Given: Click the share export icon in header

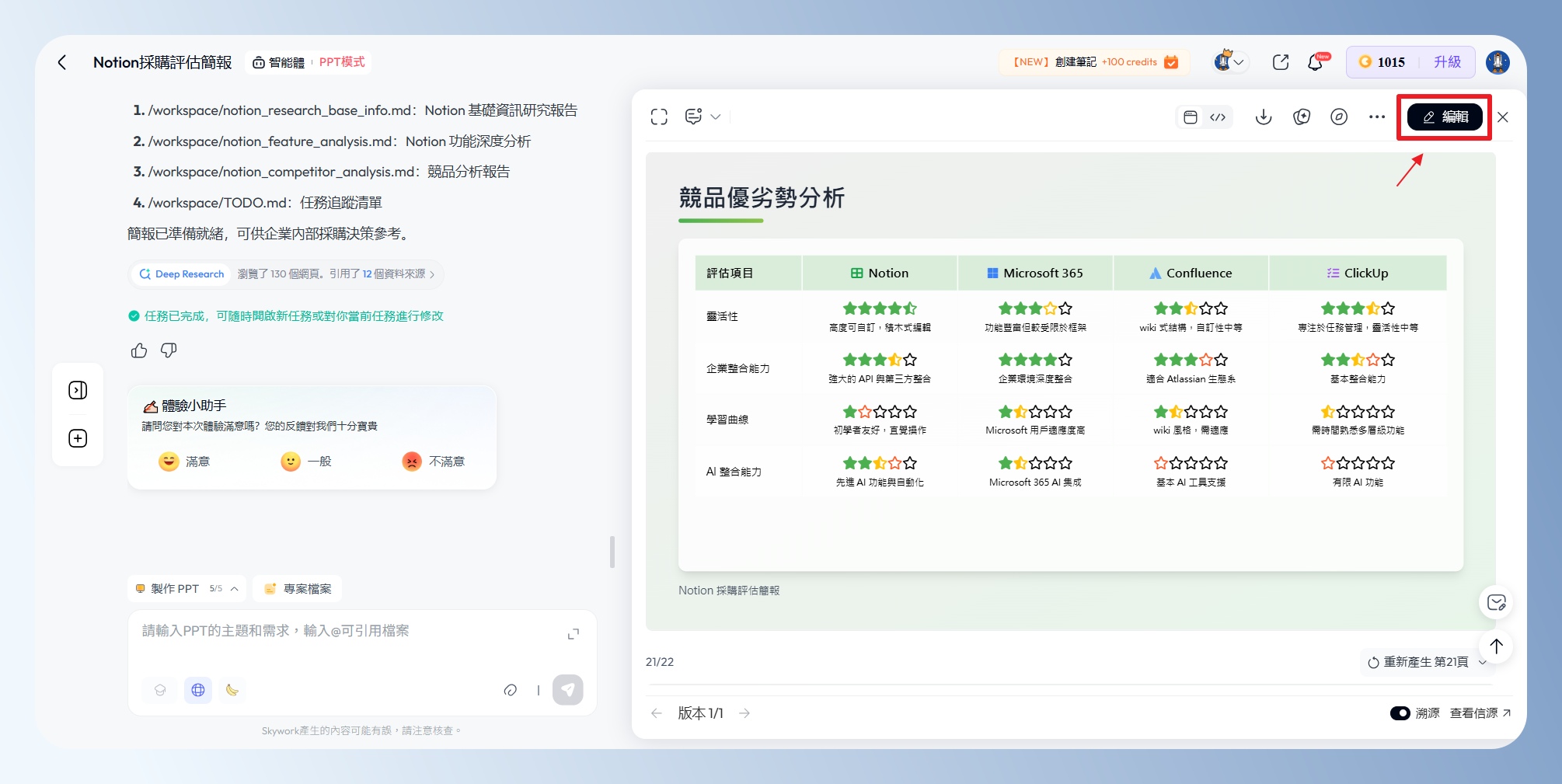Looking at the screenshot, I should pyautogui.click(x=1280, y=62).
